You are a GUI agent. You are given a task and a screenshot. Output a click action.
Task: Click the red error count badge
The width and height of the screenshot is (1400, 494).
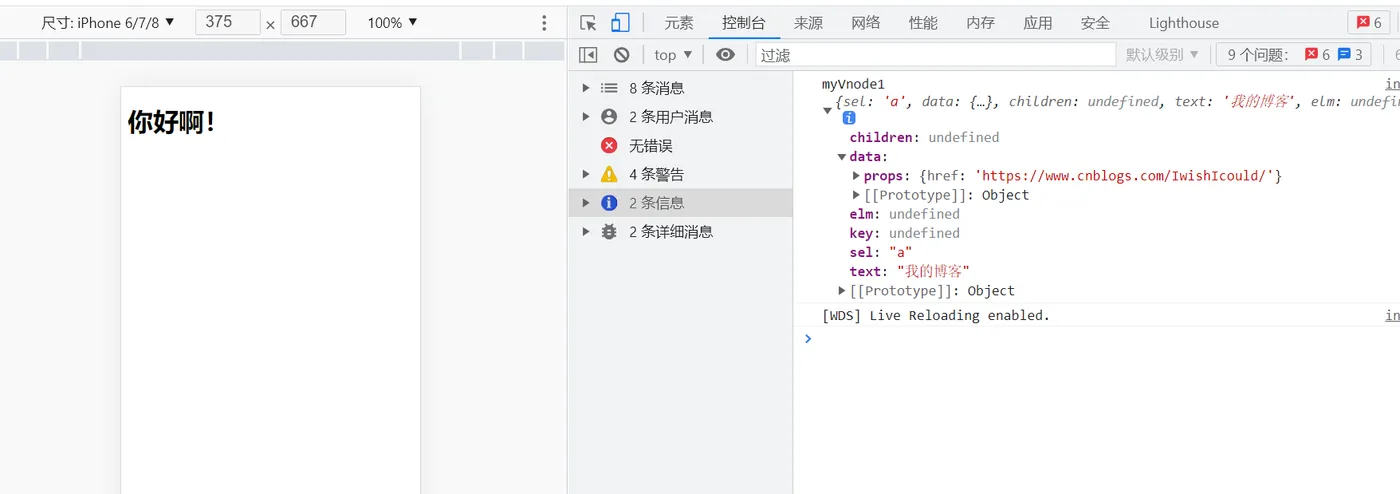click(1367, 23)
